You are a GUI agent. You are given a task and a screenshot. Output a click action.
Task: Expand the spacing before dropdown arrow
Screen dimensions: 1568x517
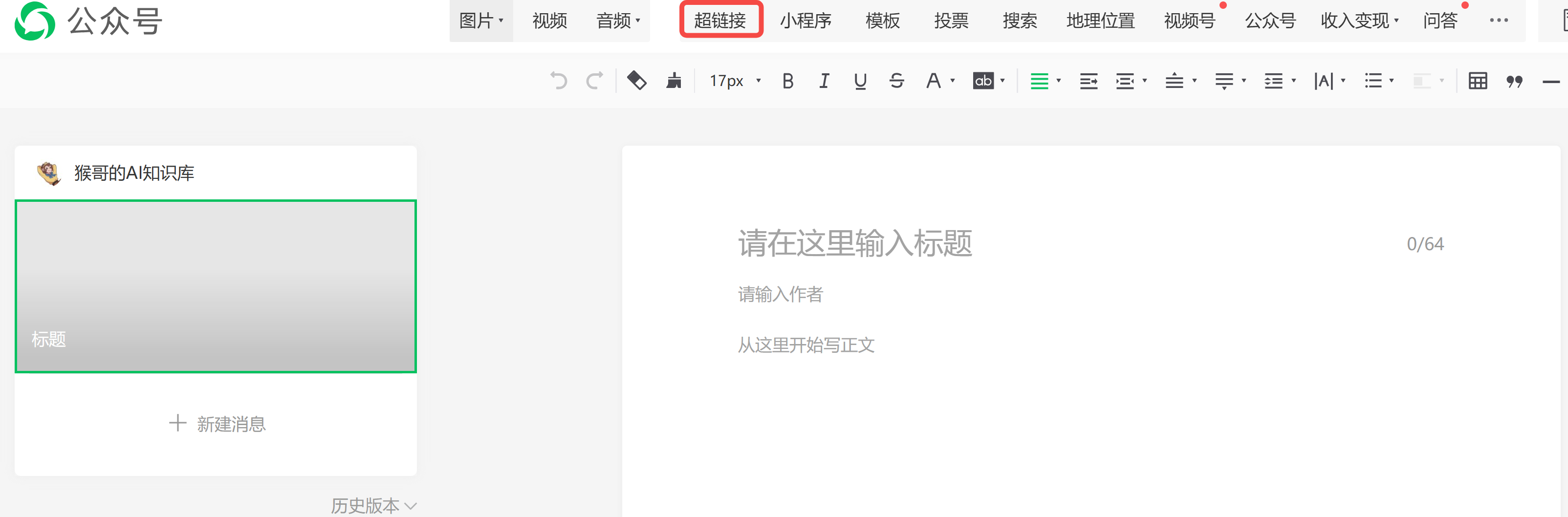coord(1194,81)
